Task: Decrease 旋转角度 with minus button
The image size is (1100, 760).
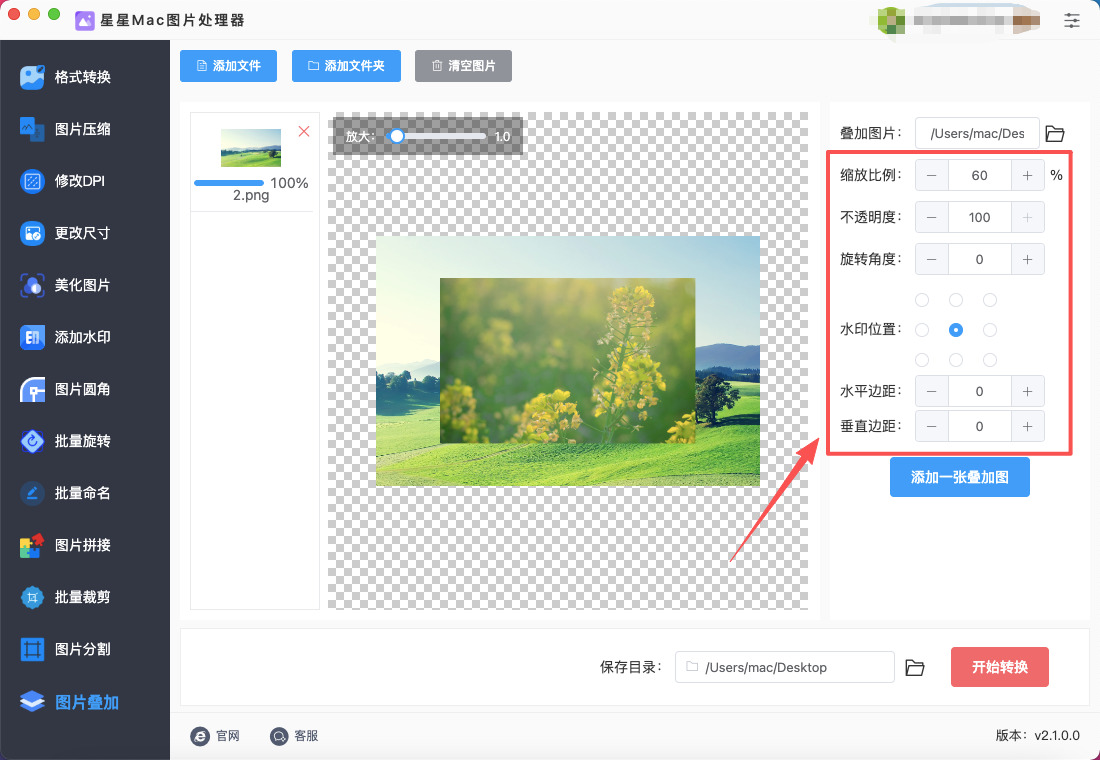Action: [932, 260]
